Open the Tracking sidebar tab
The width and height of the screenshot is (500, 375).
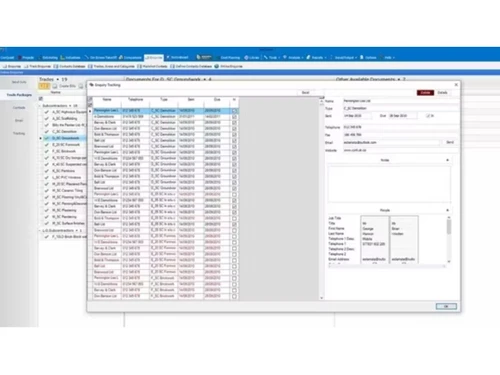tap(19, 133)
